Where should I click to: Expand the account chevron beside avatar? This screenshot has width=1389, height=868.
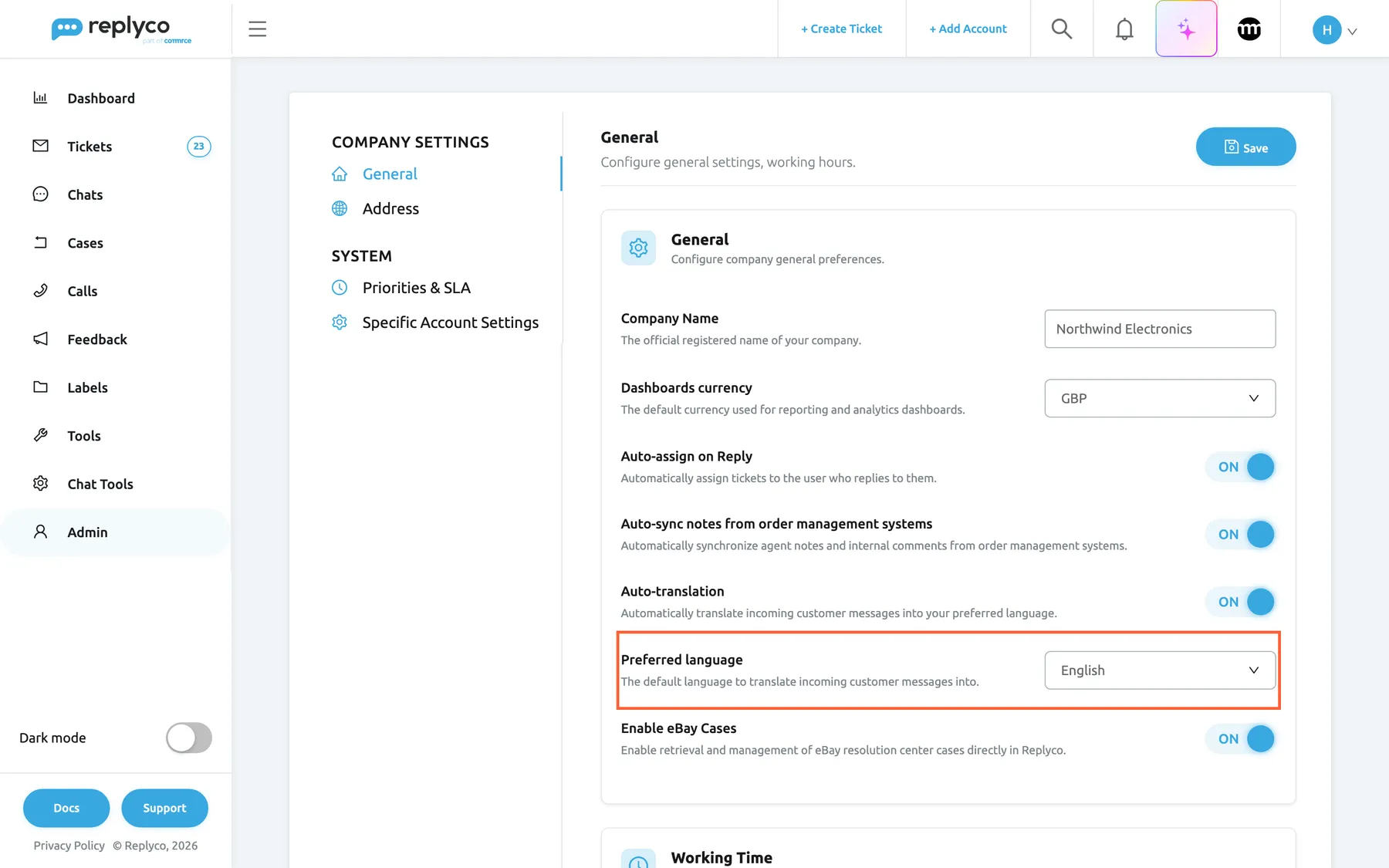[1352, 32]
